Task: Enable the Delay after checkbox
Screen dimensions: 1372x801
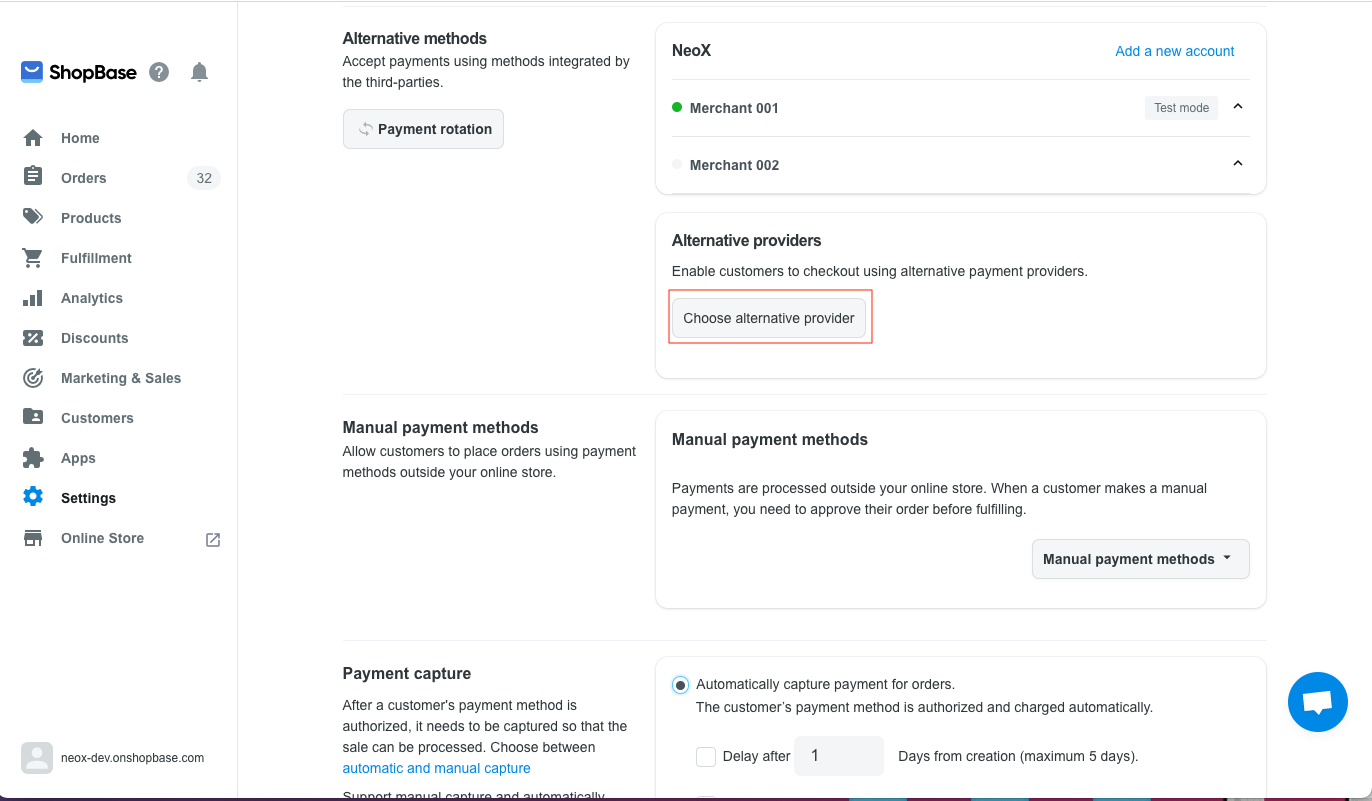Action: 706,756
